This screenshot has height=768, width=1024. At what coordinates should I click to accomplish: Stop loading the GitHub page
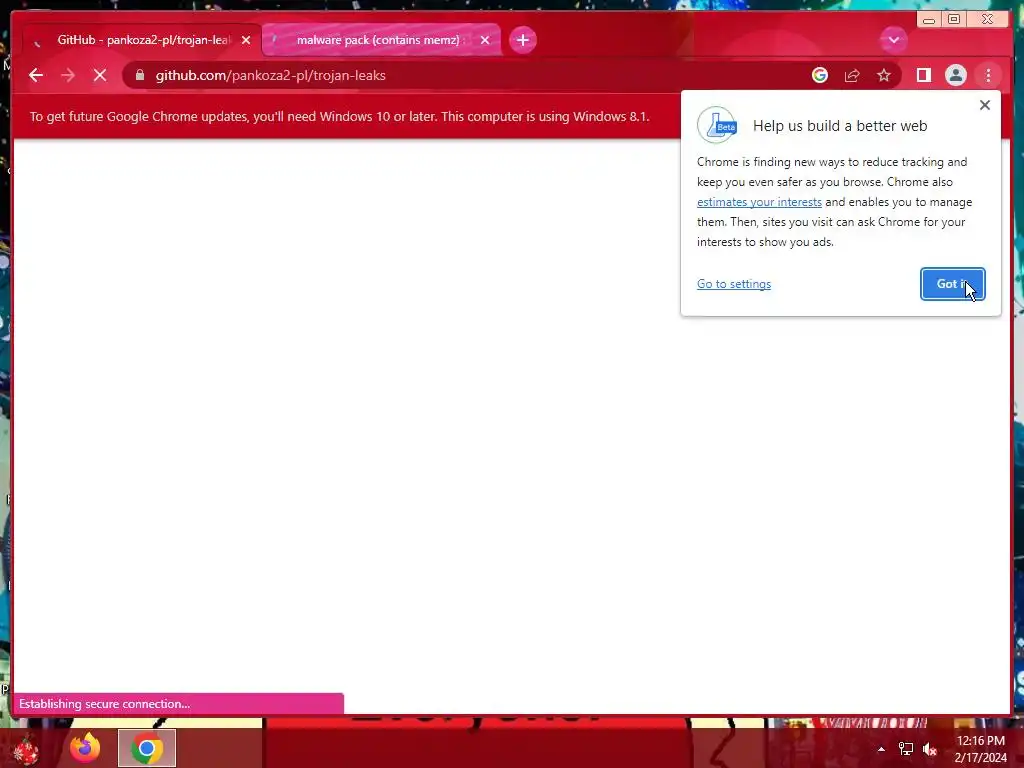pos(100,75)
